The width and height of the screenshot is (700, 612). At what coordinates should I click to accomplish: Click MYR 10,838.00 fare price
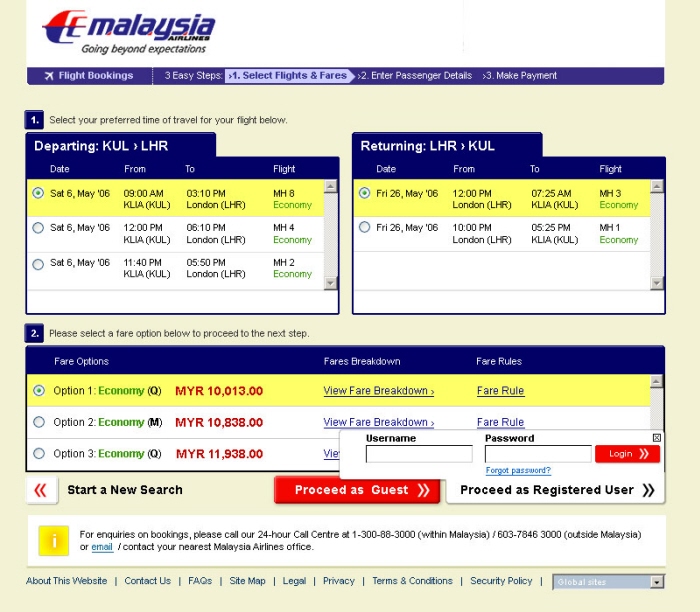pyautogui.click(x=219, y=422)
